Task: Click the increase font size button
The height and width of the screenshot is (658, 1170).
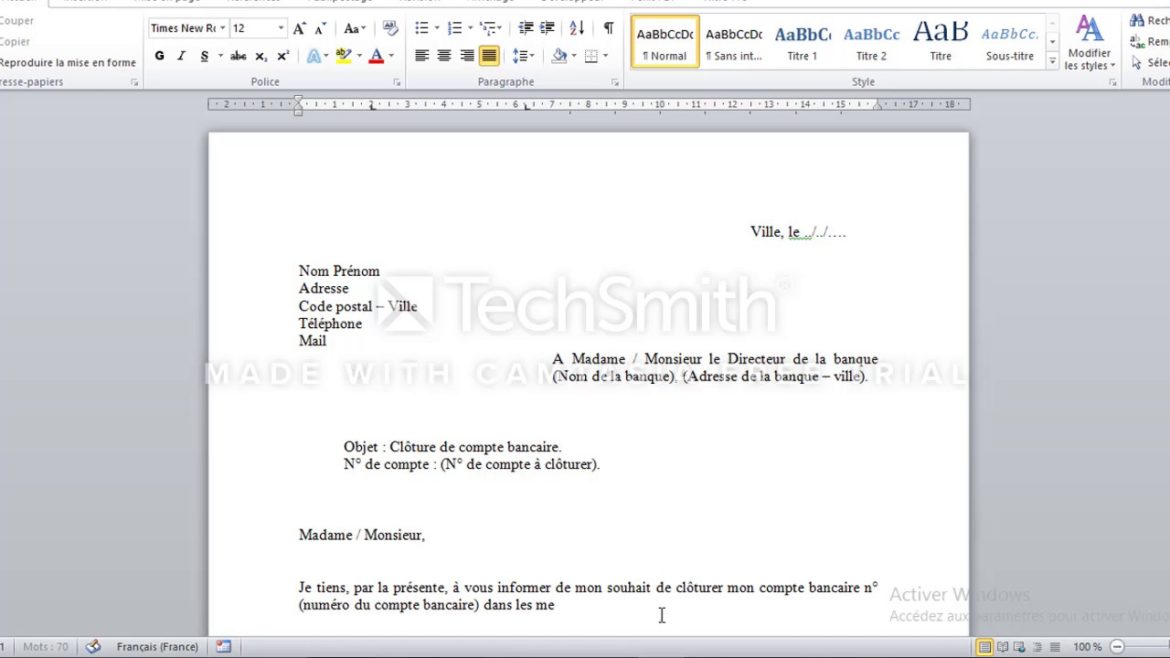Action: pyautogui.click(x=299, y=29)
